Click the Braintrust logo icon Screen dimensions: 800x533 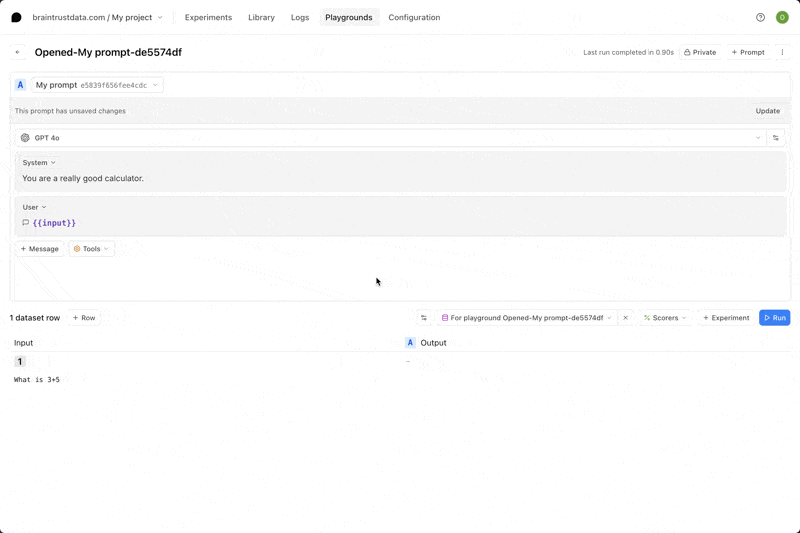tap(16, 17)
